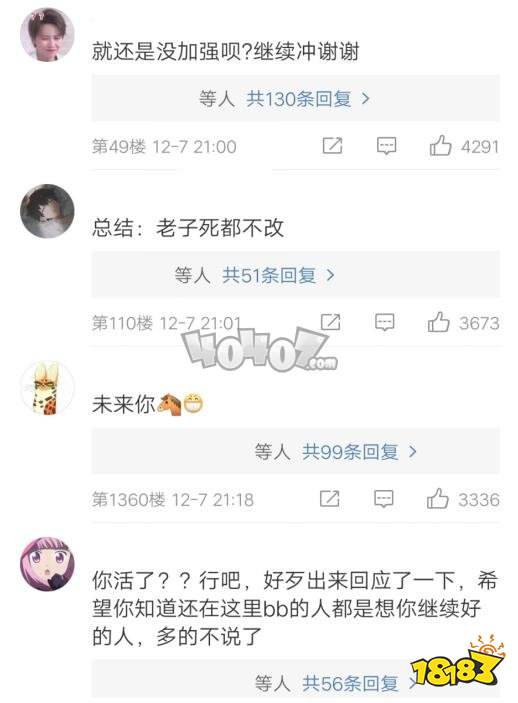
Task: Open the pink-haired anime avatar
Action: point(47,564)
